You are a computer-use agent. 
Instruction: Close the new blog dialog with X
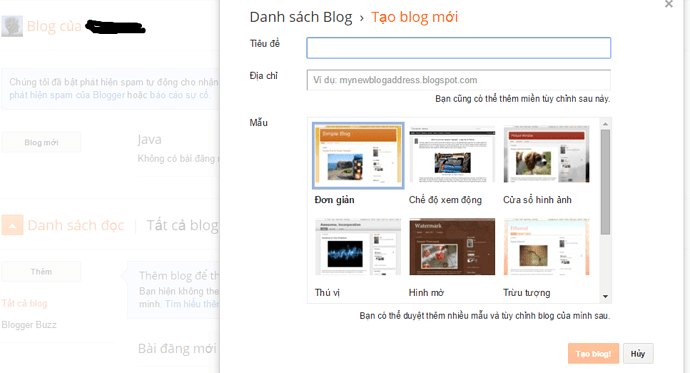(669, 4)
